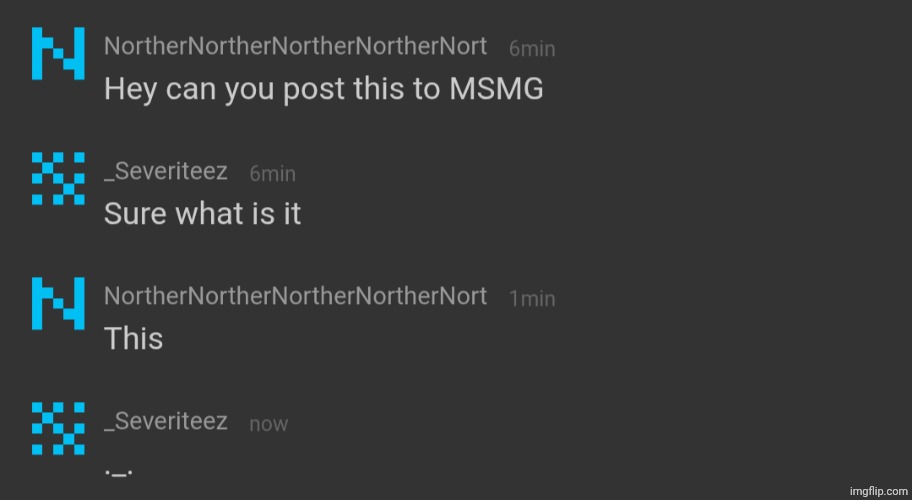This screenshot has height=500, width=912.
Task: Select the 'This' message text
Action: (133, 338)
